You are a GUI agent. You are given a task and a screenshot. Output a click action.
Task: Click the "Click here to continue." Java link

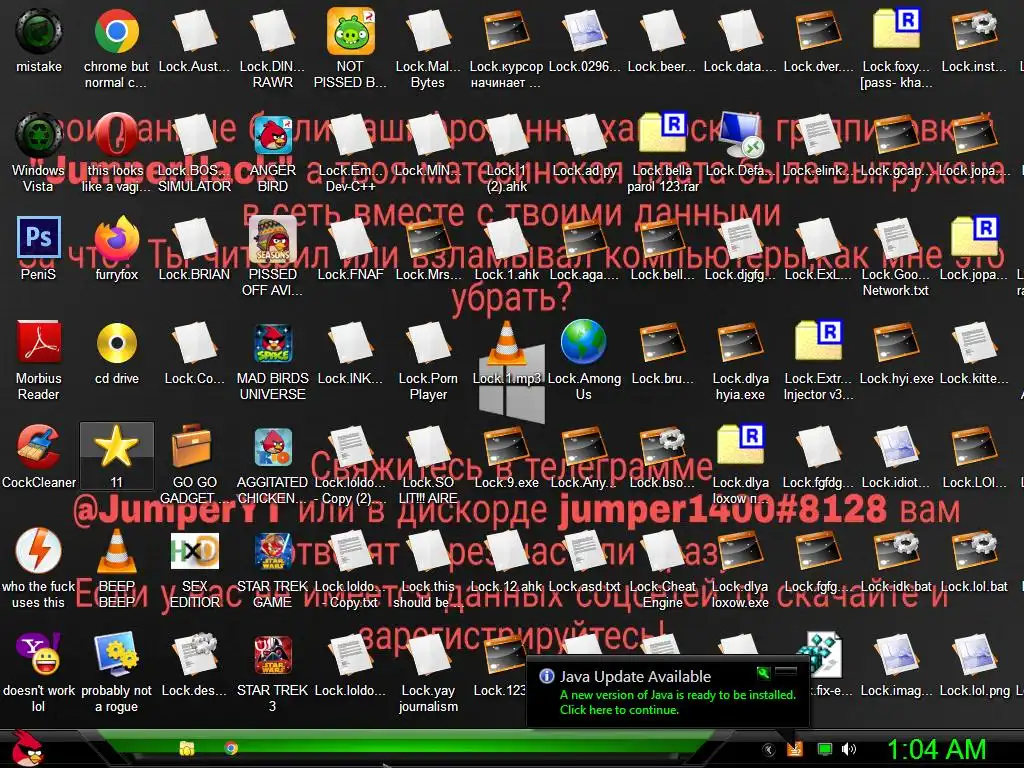[619, 710]
